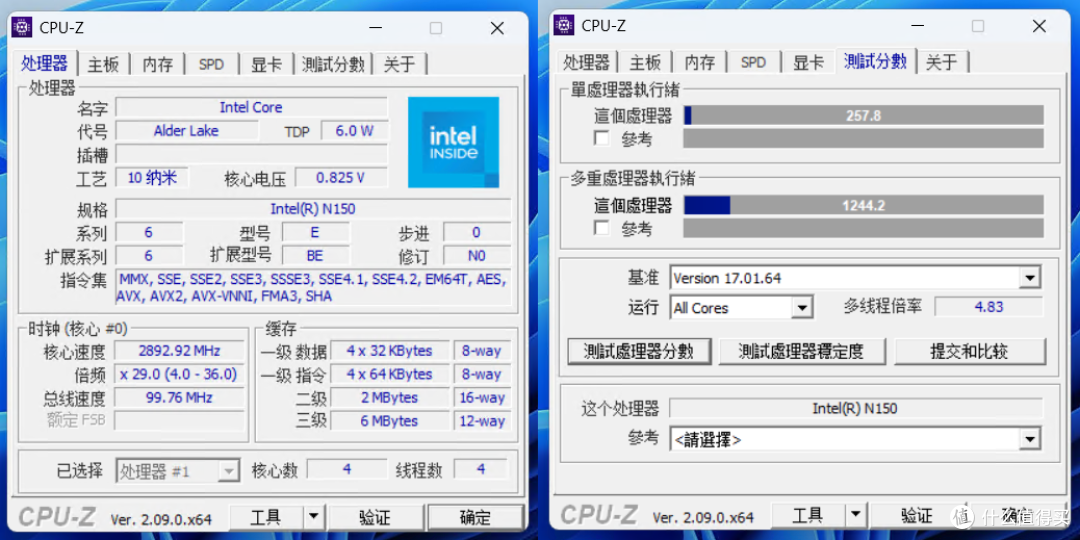Click the 二级 cache value 2 MBytes
The image size is (1080, 540).
[x=390, y=397]
